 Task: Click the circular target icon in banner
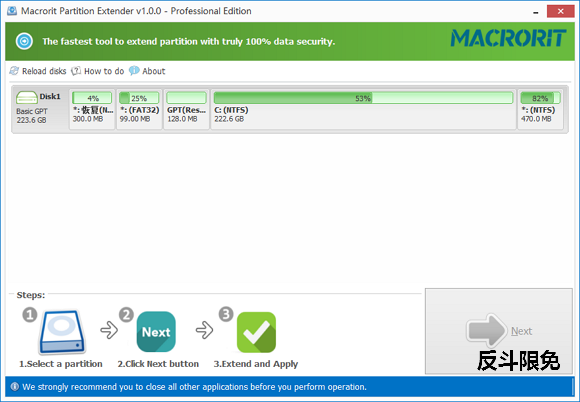click(x=24, y=41)
